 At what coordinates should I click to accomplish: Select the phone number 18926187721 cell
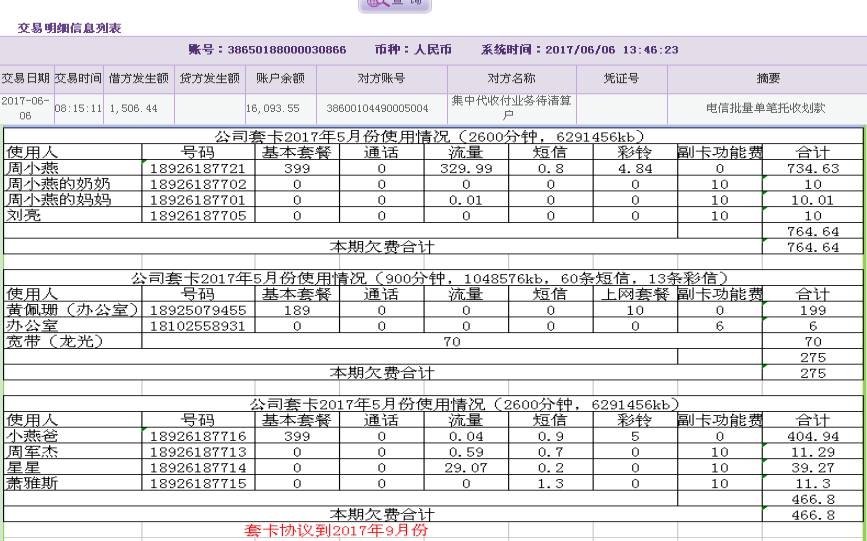click(x=197, y=169)
